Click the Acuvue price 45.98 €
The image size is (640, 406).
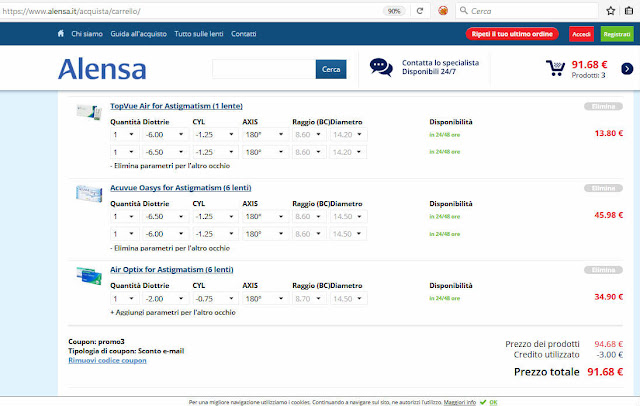(609, 215)
